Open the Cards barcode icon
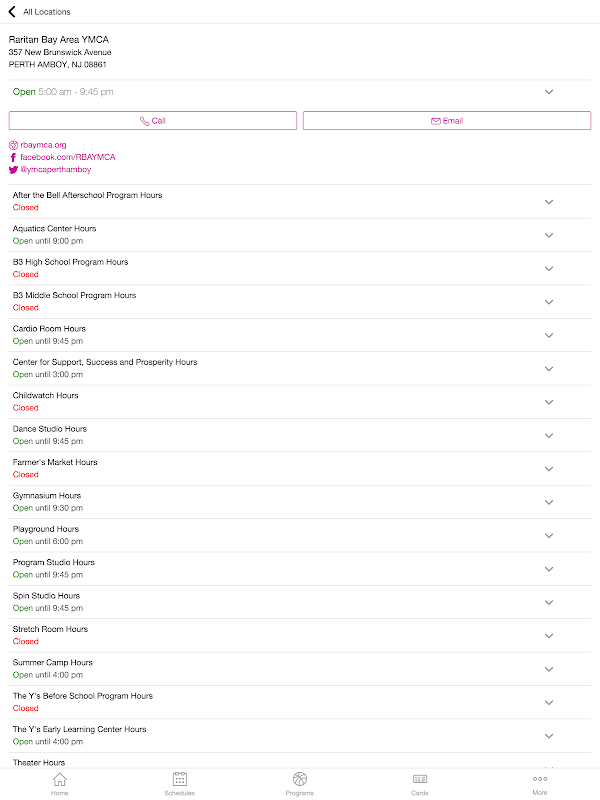 [x=420, y=779]
